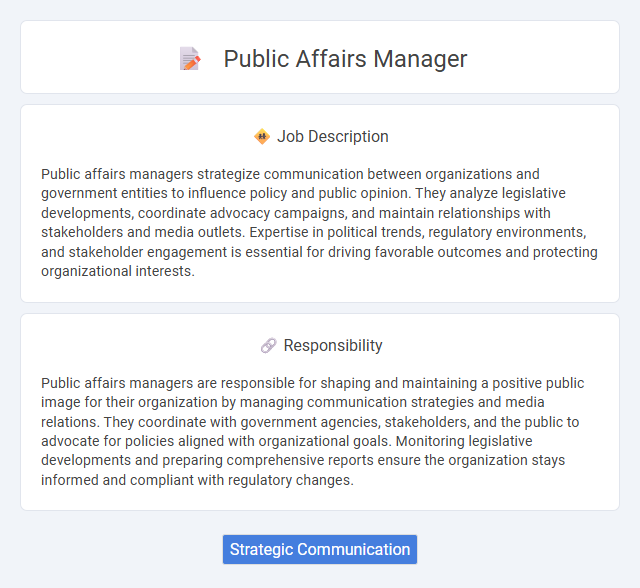The height and width of the screenshot is (588, 640).
Task: Click the paragraph starting 'Public affairs managers strategize'
Action: coord(320,222)
